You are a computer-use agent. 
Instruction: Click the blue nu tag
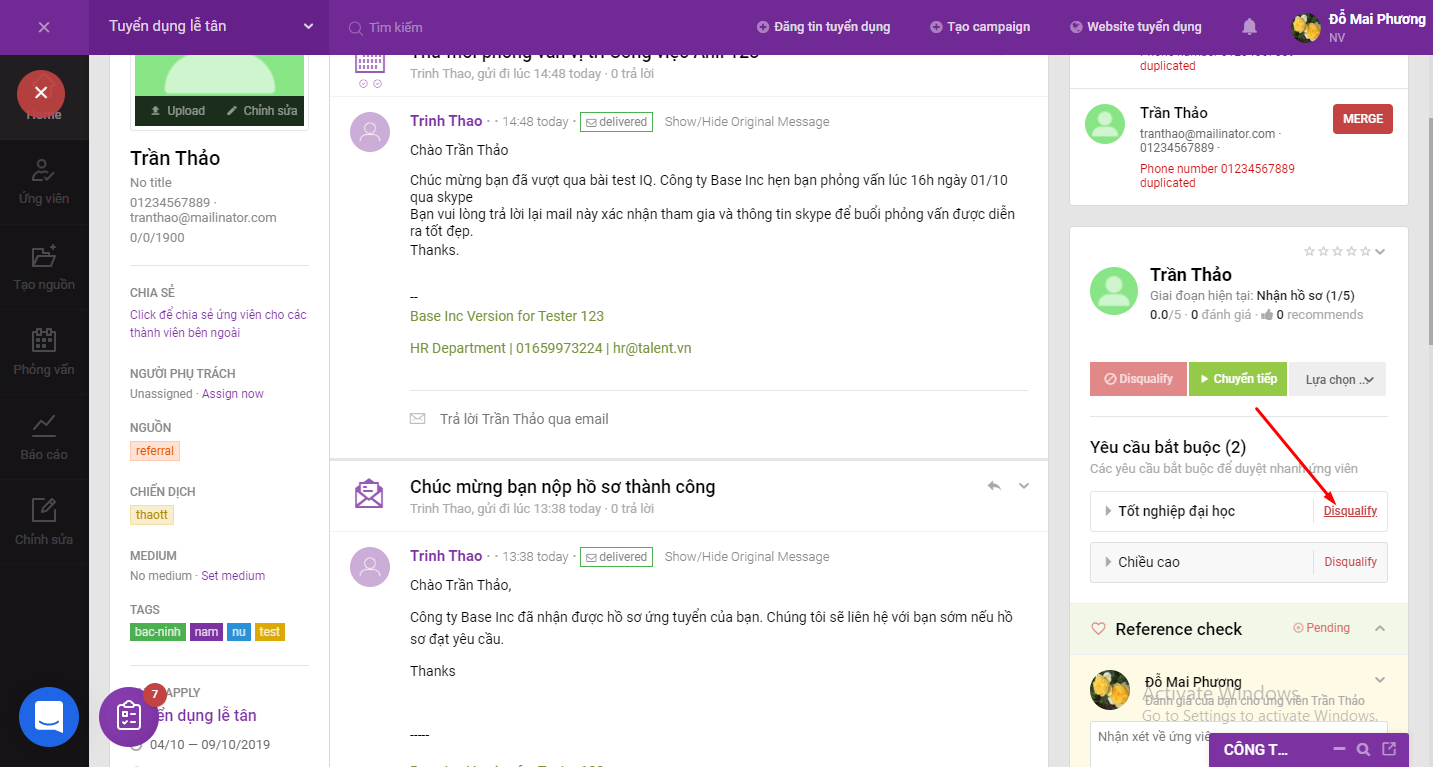point(240,632)
